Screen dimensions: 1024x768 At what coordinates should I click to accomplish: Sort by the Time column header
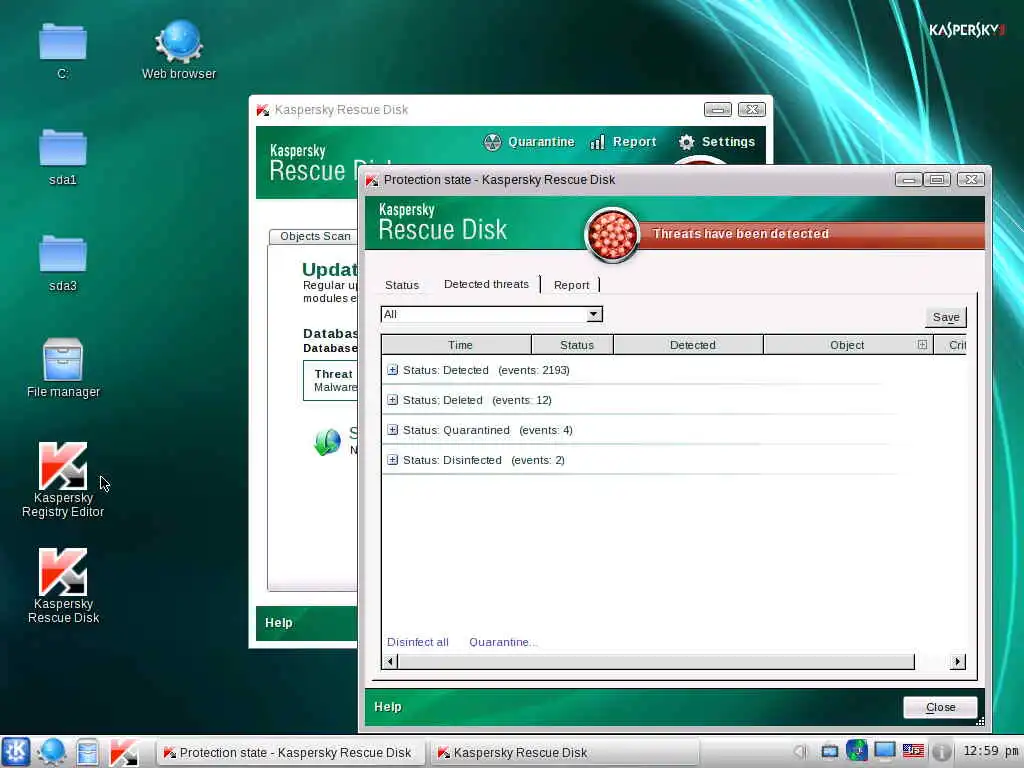click(456, 344)
